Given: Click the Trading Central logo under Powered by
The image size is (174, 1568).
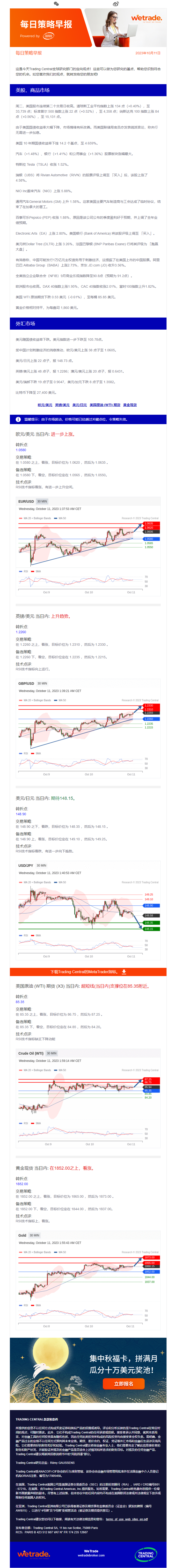Looking at the screenshot, I should (x=48, y=36).
